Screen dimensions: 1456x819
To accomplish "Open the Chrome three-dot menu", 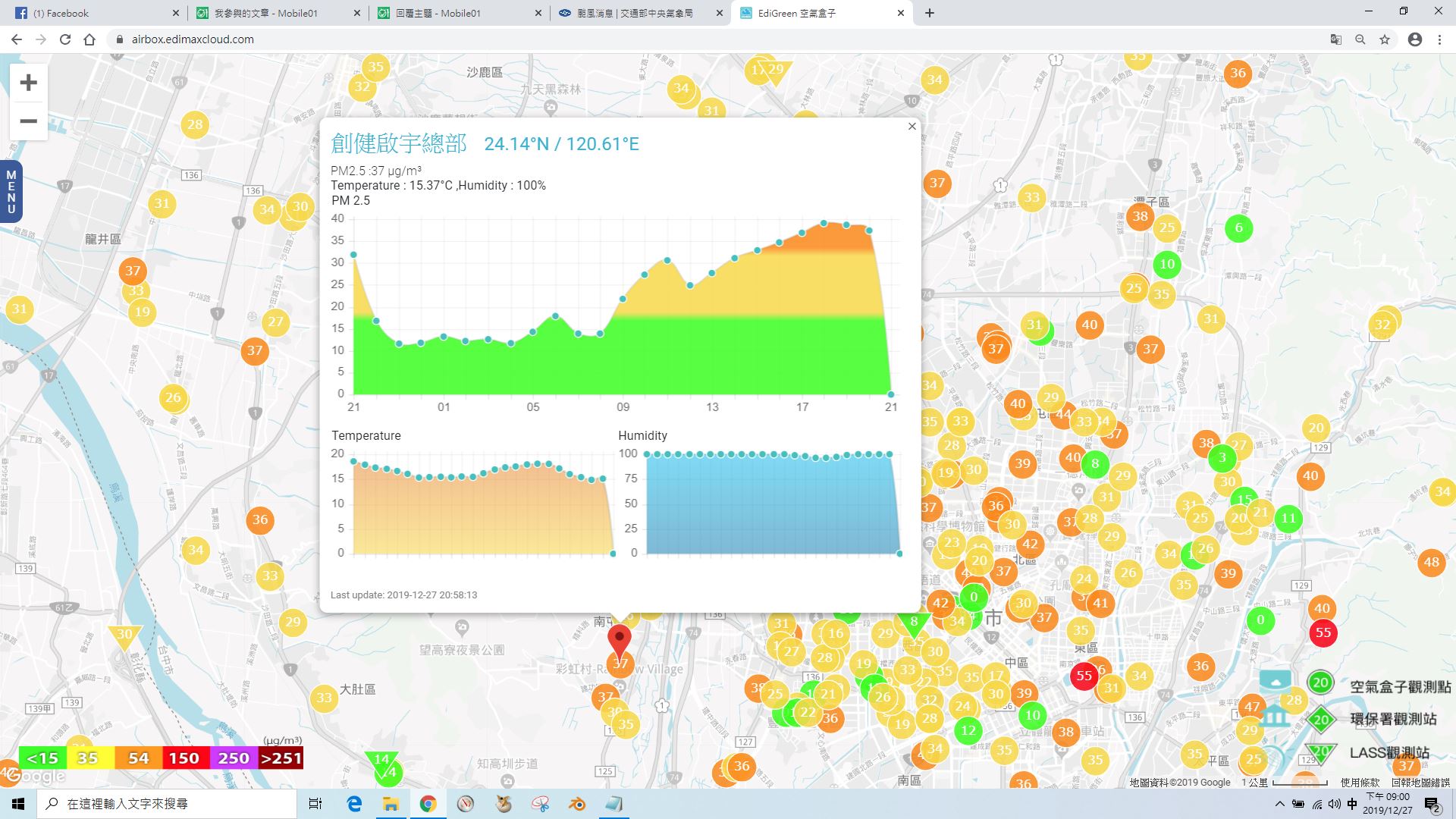I will [x=1439, y=39].
